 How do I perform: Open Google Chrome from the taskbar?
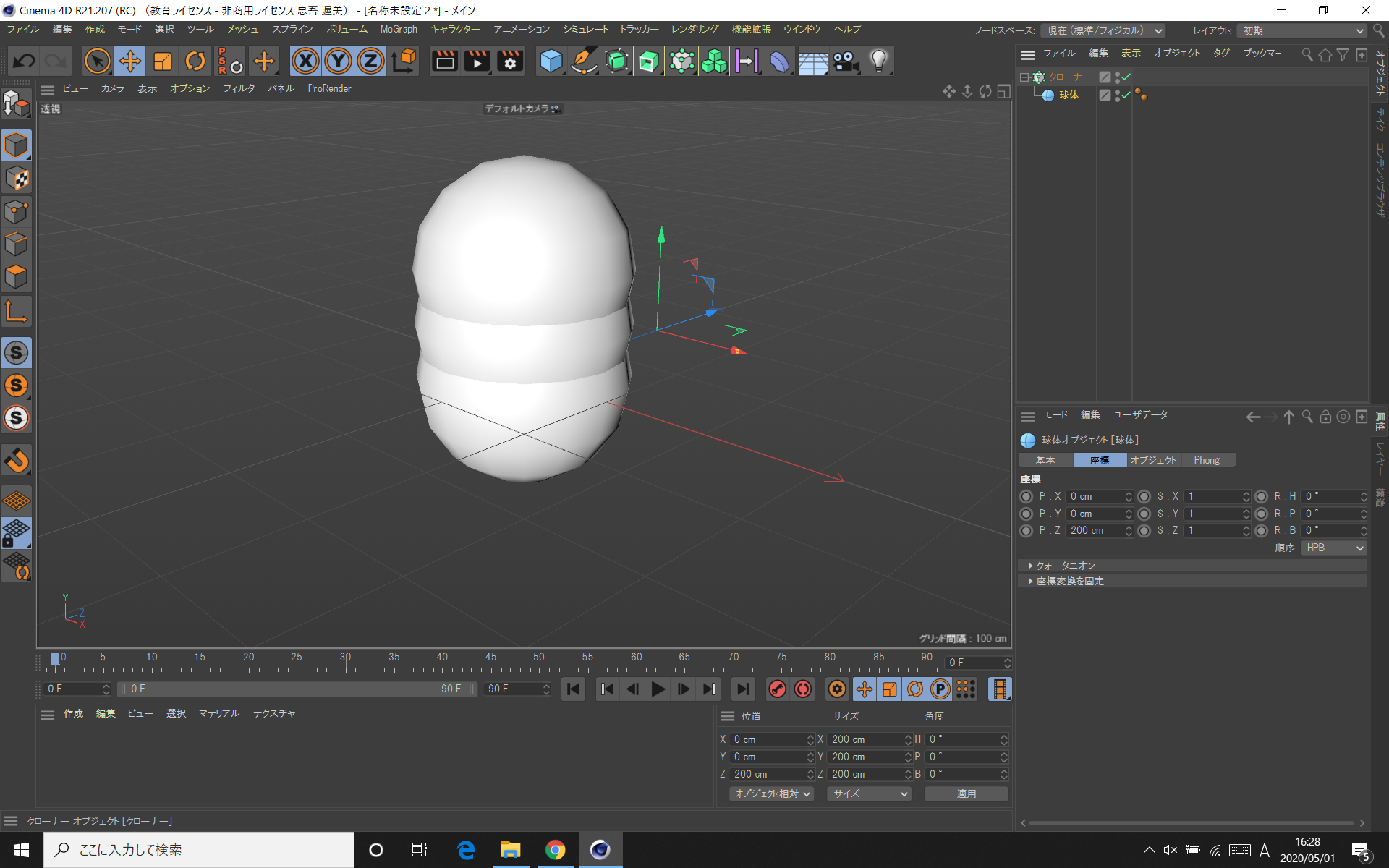[555, 850]
